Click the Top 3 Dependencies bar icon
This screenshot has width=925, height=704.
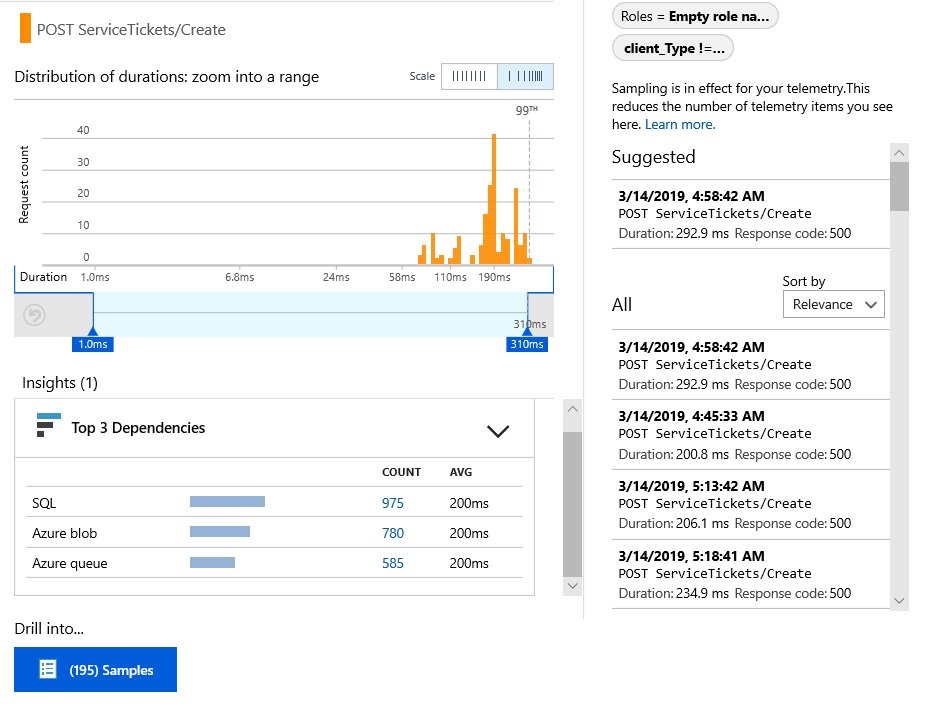(x=48, y=426)
